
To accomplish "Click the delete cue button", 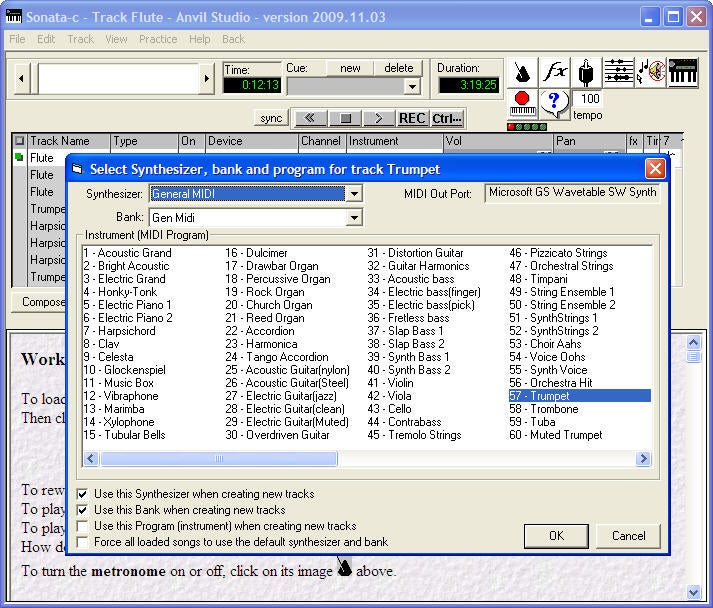I will (x=399, y=68).
